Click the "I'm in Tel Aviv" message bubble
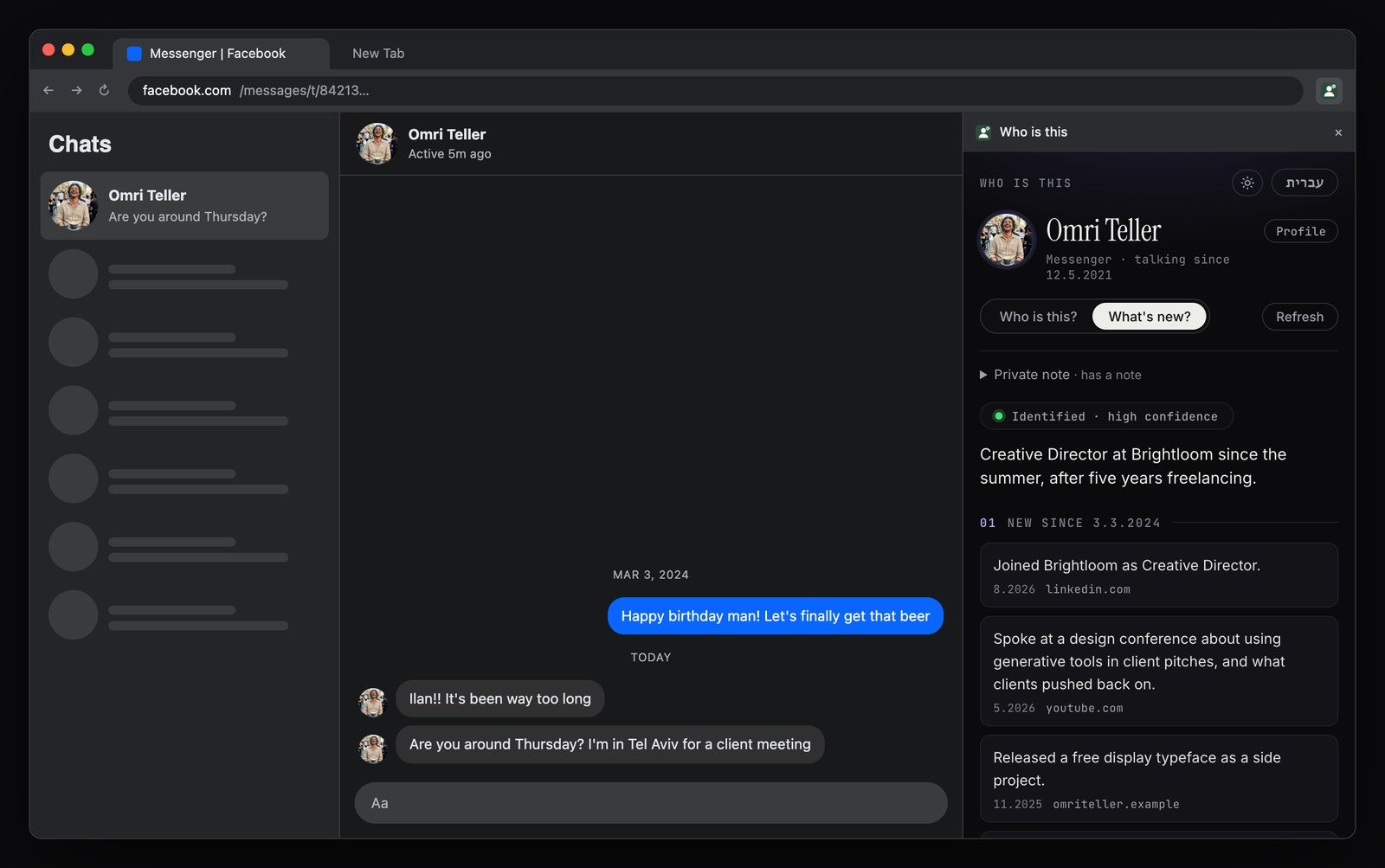This screenshot has height=868, width=1385. [x=610, y=744]
